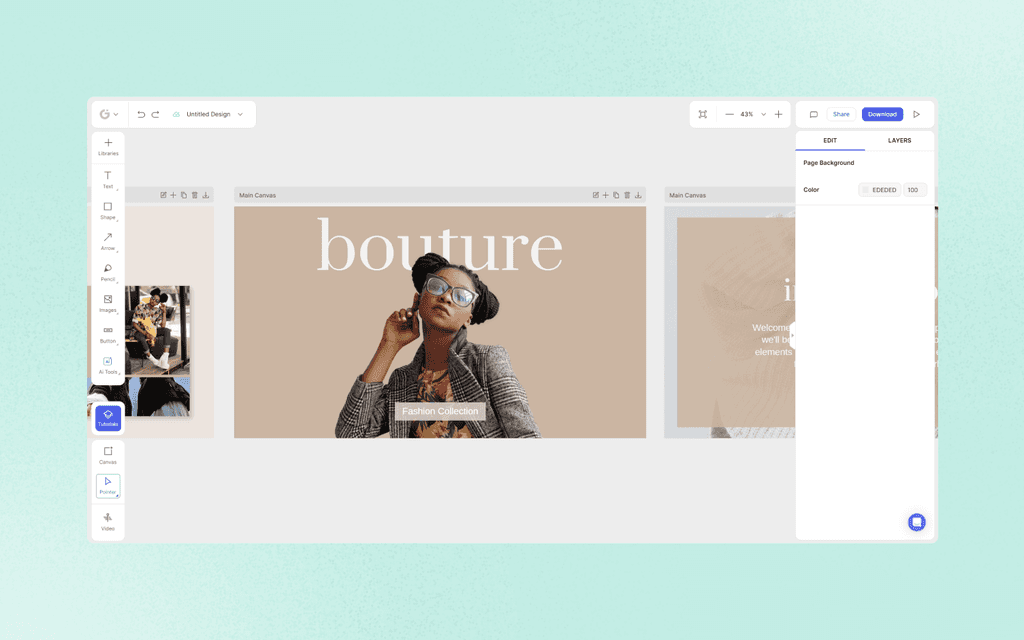Expand the Untitled Design name dropdown

click(239, 113)
